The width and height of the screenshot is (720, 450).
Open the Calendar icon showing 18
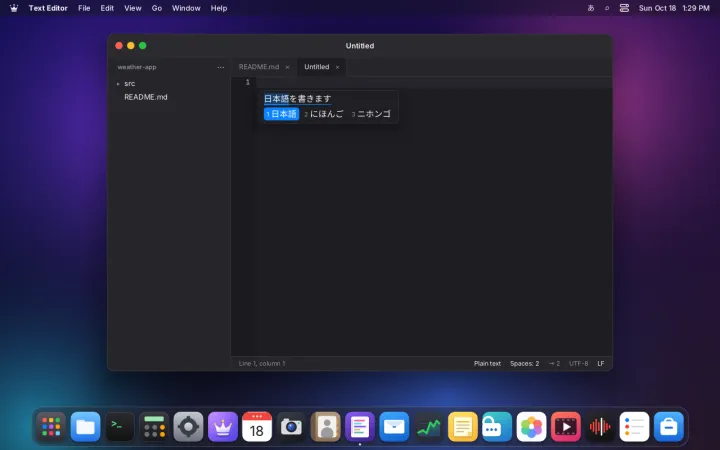pos(257,427)
